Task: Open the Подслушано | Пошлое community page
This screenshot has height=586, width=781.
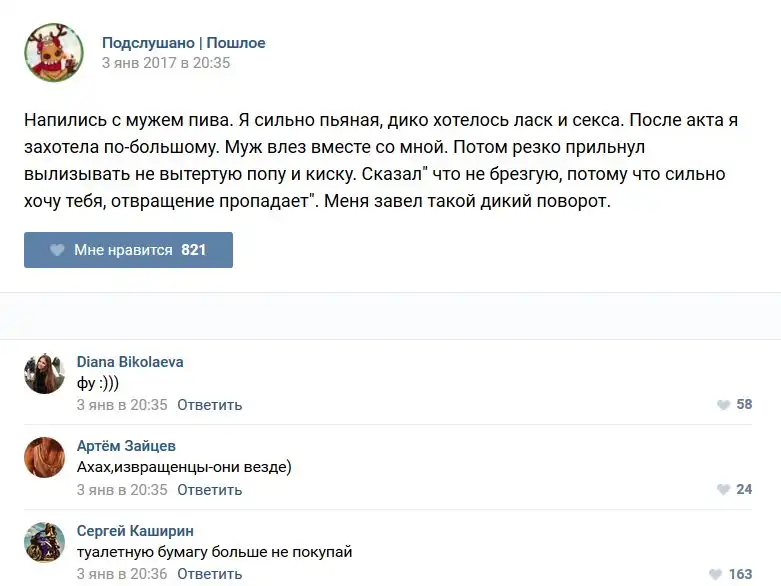Action: tap(184, 43)
